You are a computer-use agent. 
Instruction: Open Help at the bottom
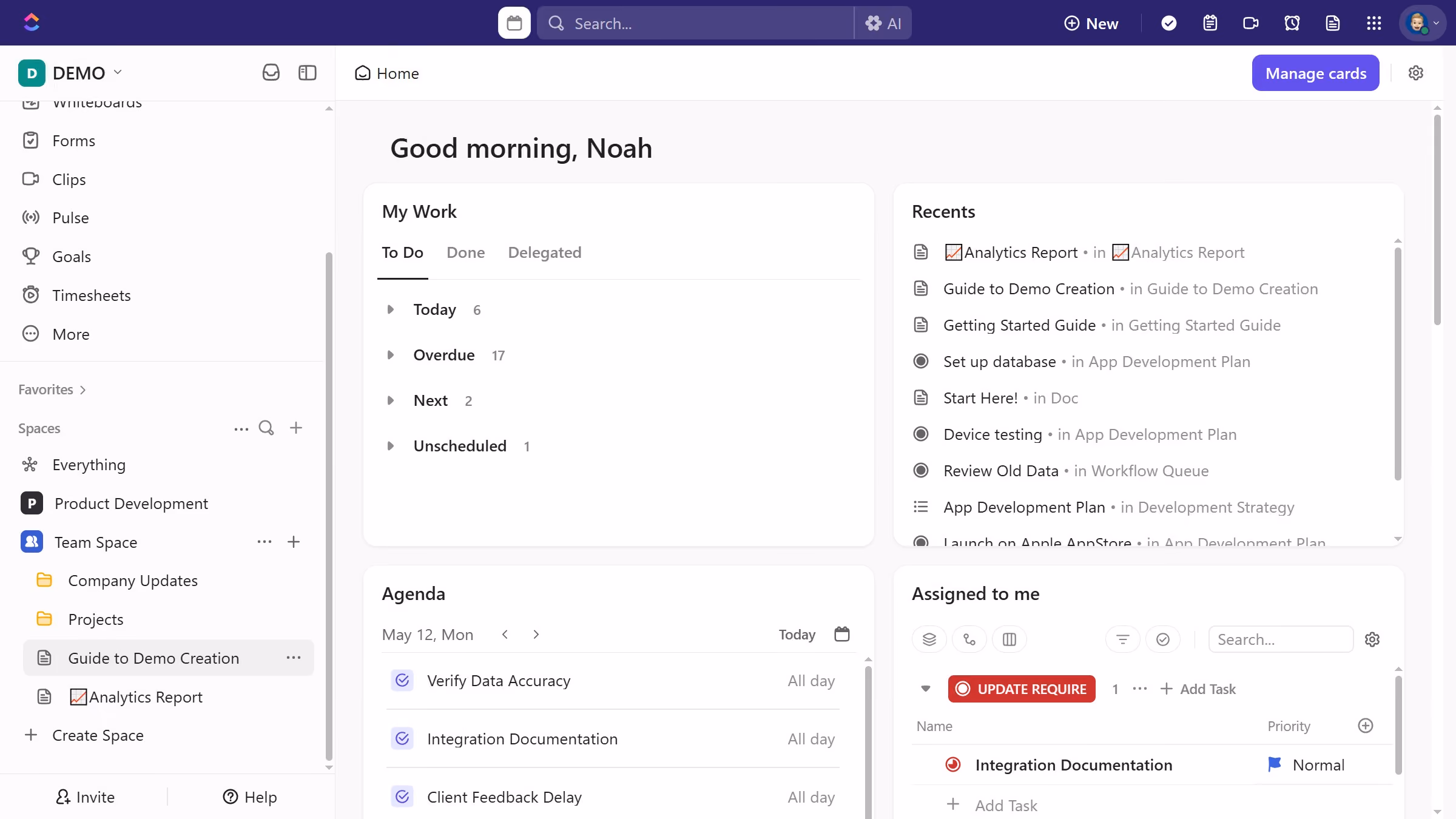(x=249, y=797)
